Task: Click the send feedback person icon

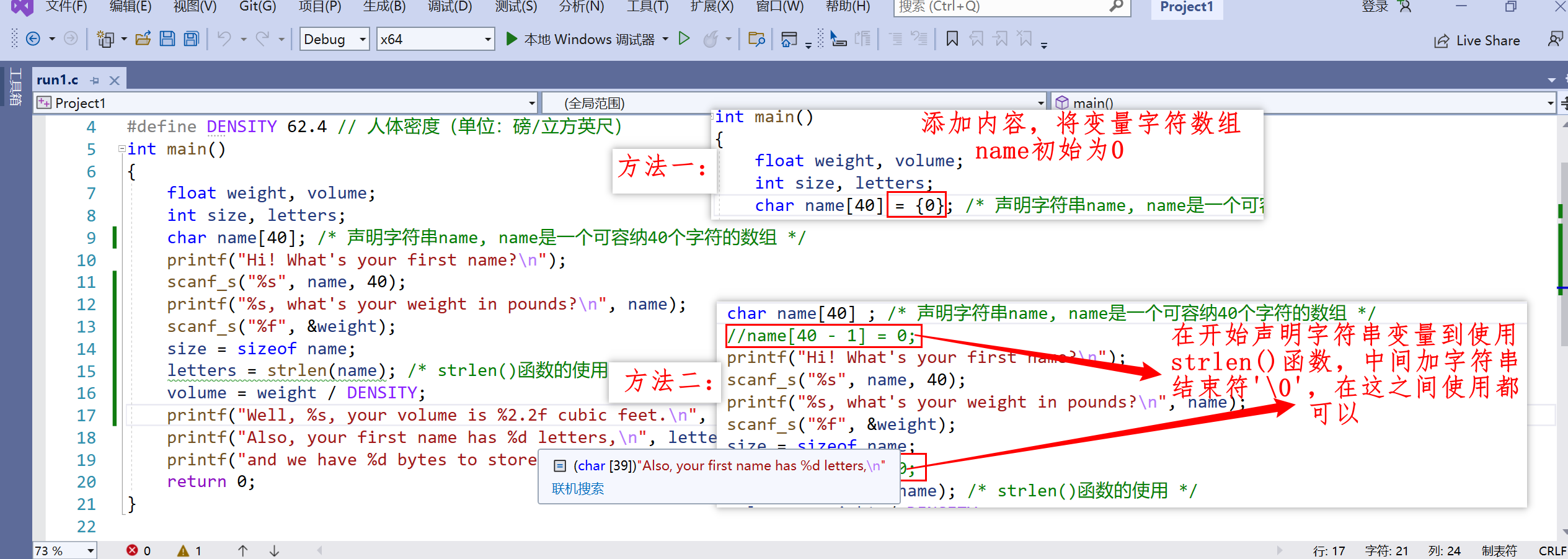Action: tap(1555, 39)
